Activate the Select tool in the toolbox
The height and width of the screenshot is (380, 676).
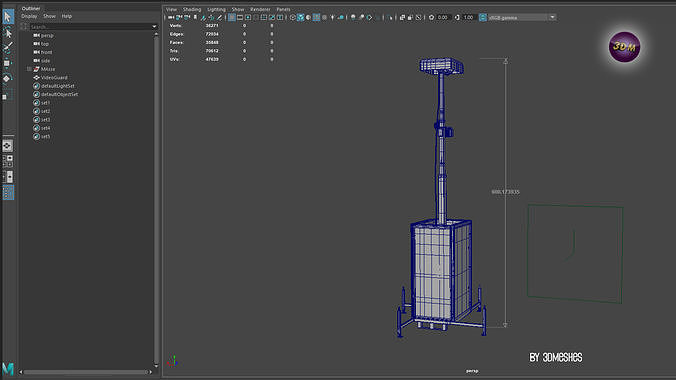coord(7,16)
